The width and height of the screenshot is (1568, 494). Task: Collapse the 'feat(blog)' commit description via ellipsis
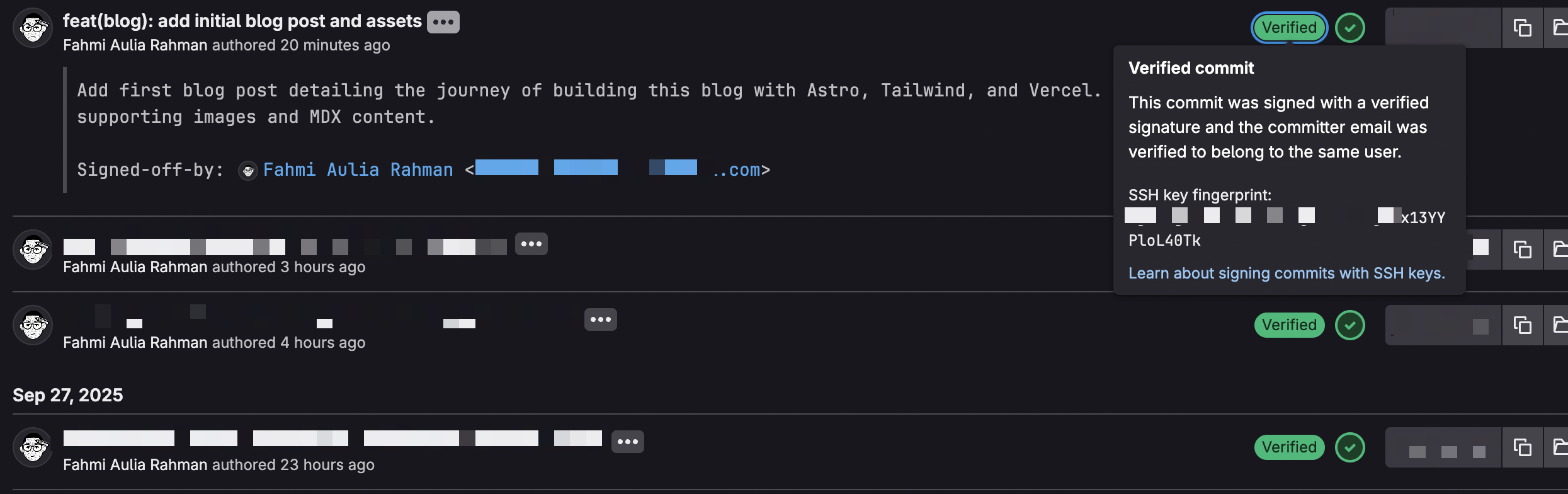443,22
